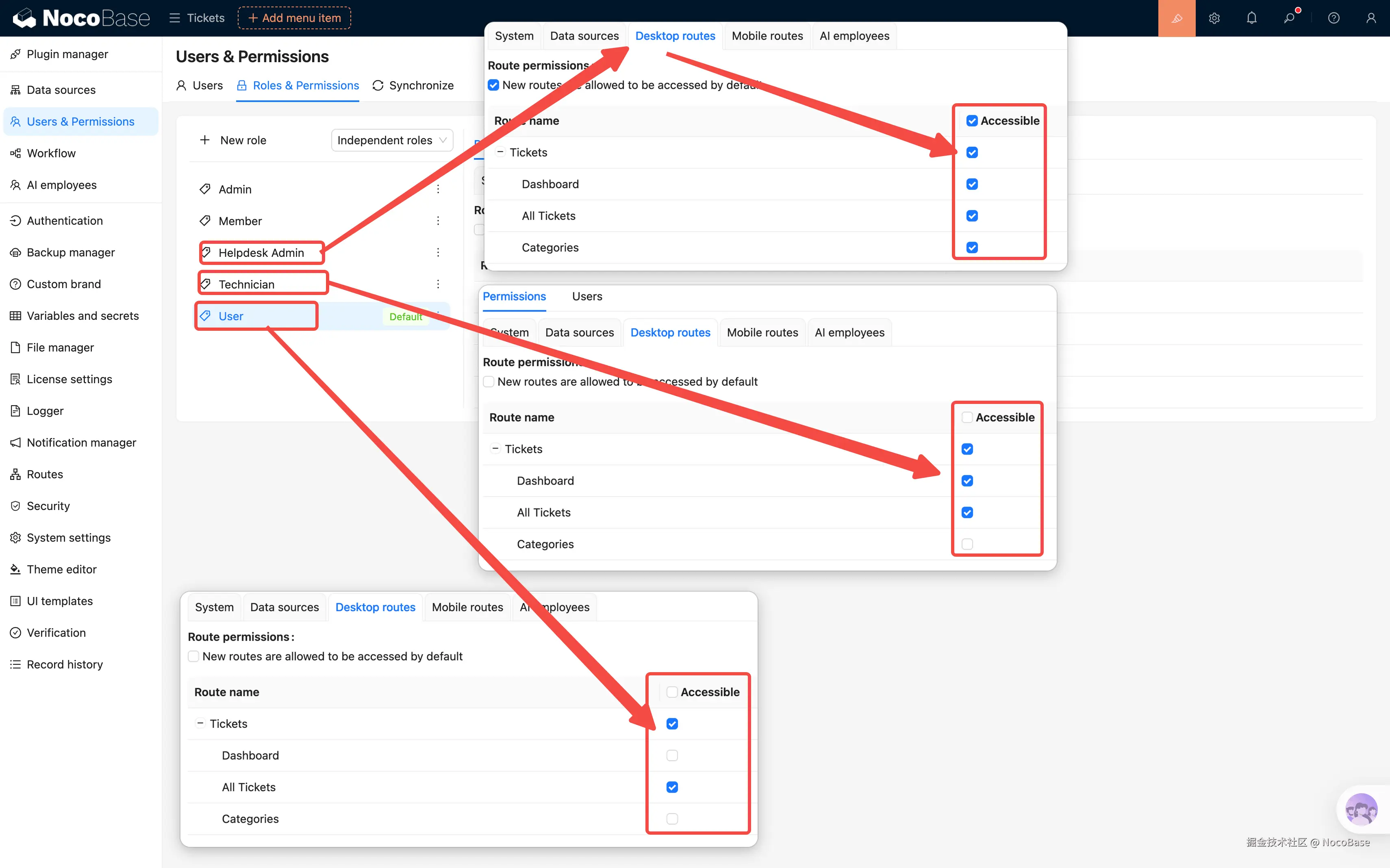Click the NocoBase logo
The width and height of the screenshot is (1390, 868).
[81, 18]
